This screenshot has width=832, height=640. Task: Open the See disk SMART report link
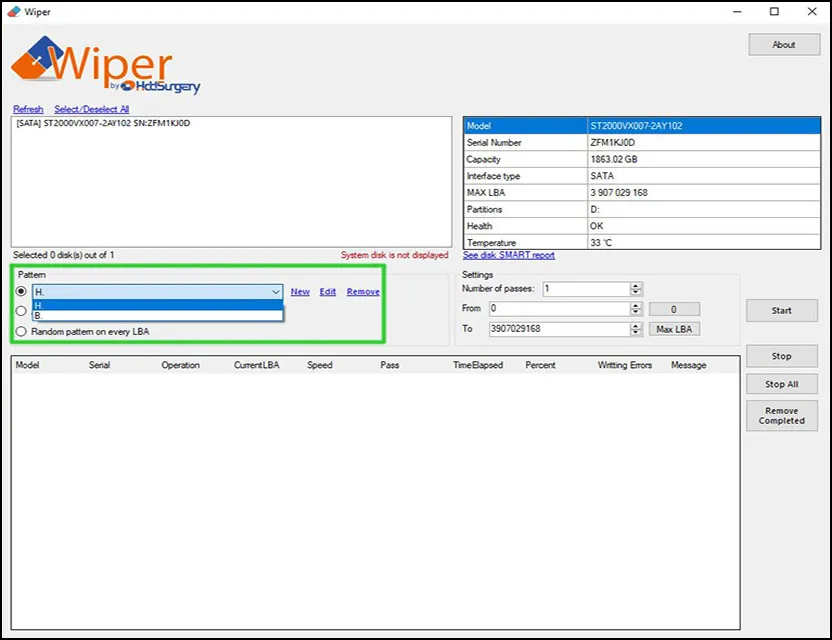508,255
